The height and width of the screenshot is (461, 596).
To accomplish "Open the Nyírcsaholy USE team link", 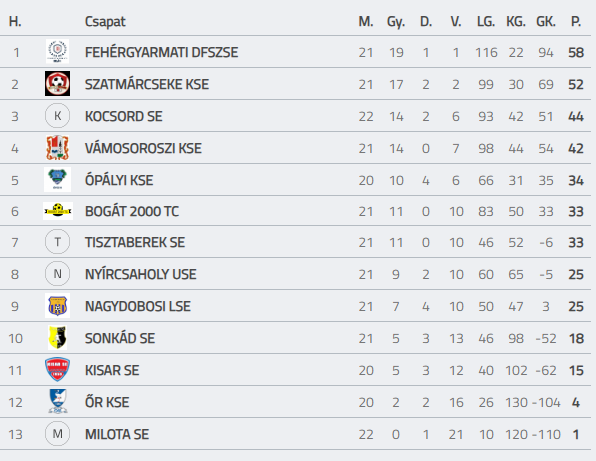I will pyautogui.click(x=141, y=274).
